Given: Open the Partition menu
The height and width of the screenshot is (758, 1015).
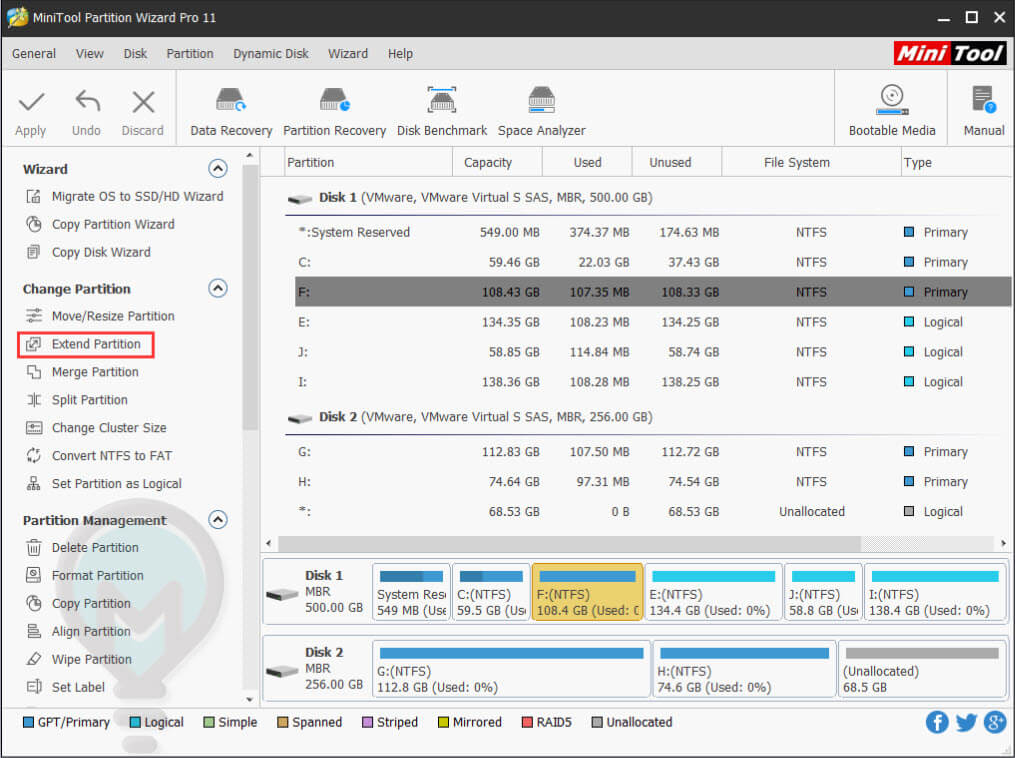Looking at the screenshot, I should 190,54.
